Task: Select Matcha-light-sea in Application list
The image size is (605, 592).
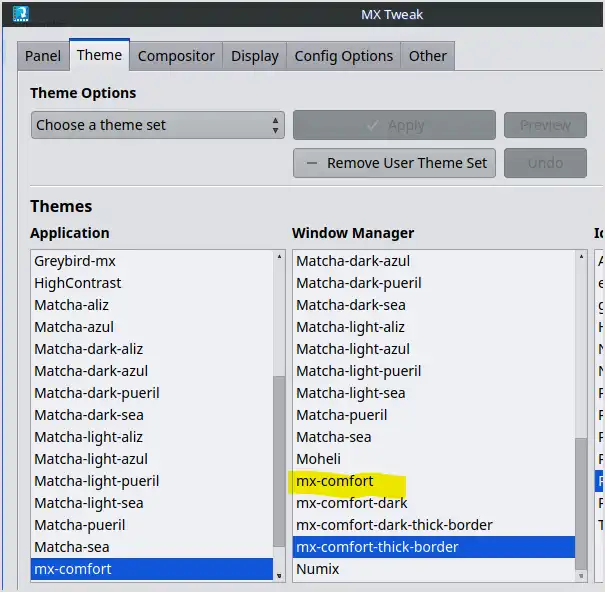Action: [152, 503]
